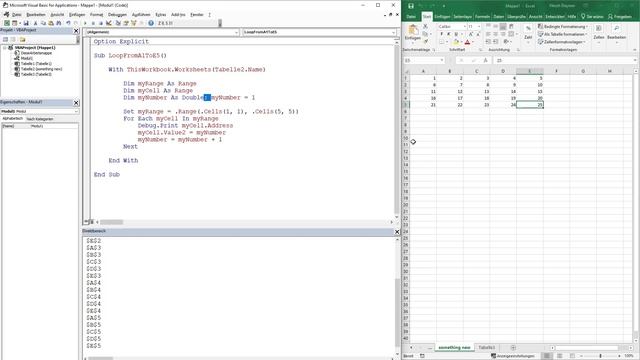This screenshot has height=360, width=640.
Task: Collapse the VBAProject (Mappe1) tree node
Action: click(x=5, y=48)
